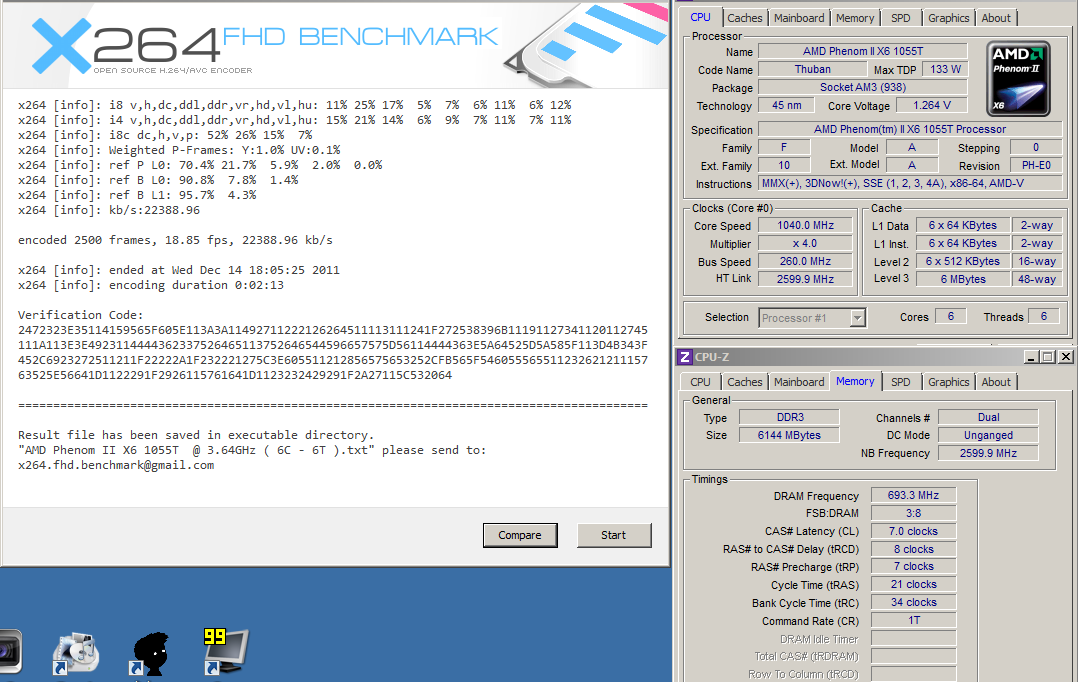Screen dimensions: 1078x682
Task: Click the AMD Phenom II processor logo
Action: 1018,78
